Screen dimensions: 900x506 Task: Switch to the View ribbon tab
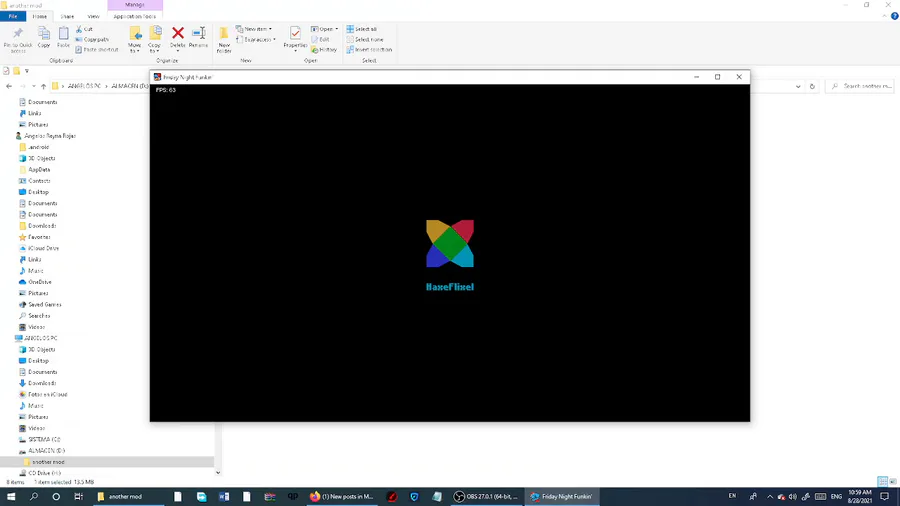point(93,16)
